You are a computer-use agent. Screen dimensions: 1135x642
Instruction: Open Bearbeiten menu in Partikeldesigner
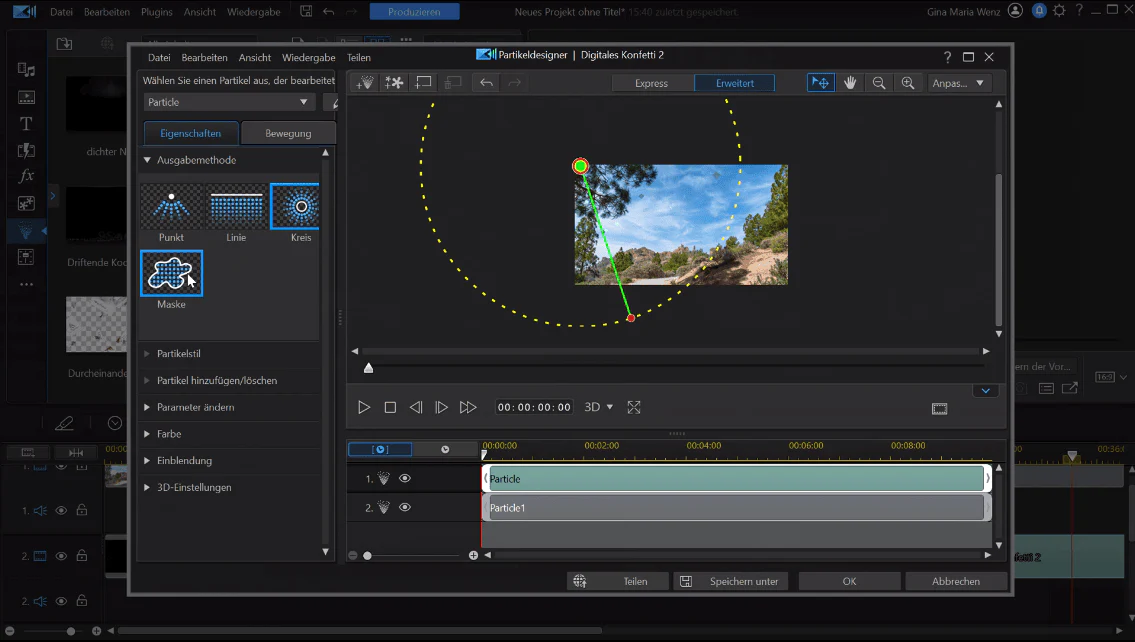point(204,57)
